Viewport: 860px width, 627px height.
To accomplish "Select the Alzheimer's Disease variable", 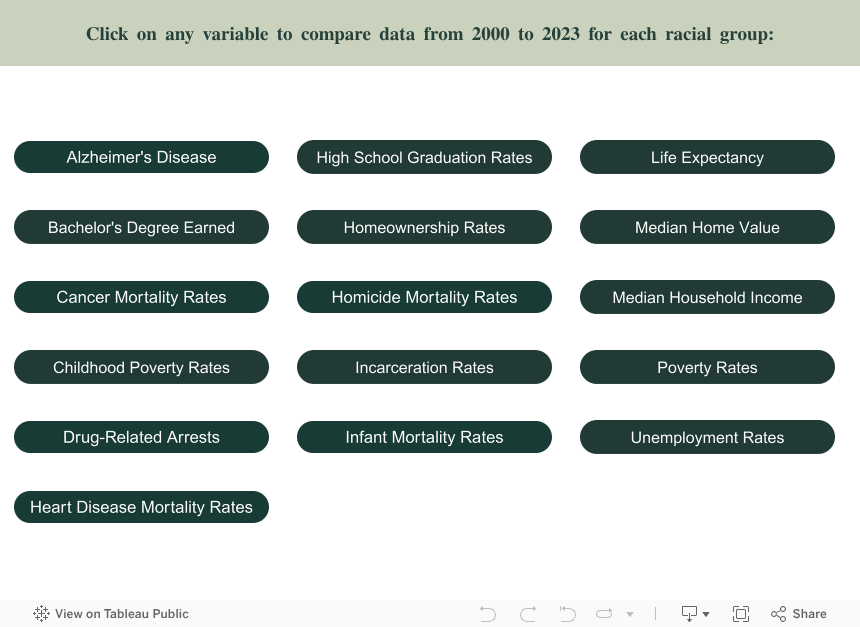I will pos(141,157).
